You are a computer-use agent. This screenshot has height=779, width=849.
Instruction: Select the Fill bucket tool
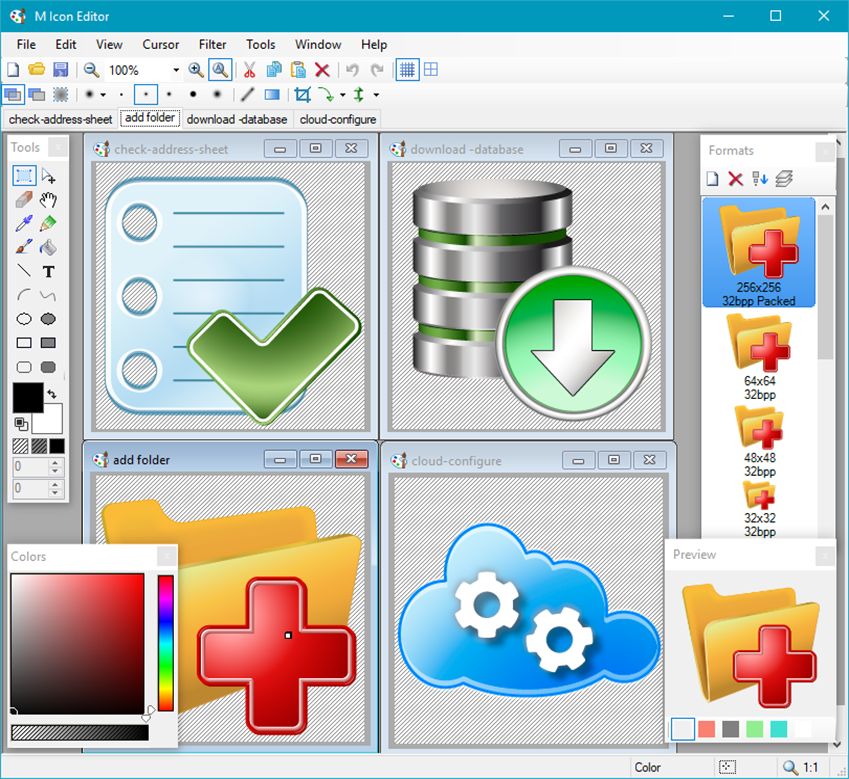48,248
